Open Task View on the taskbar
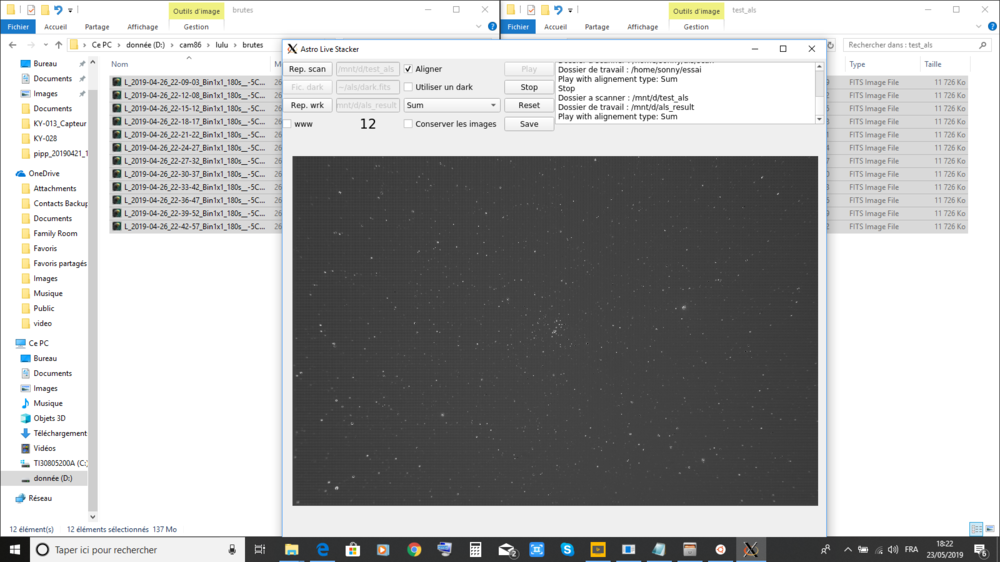The image size is (1000, 562). coord(260,549)
